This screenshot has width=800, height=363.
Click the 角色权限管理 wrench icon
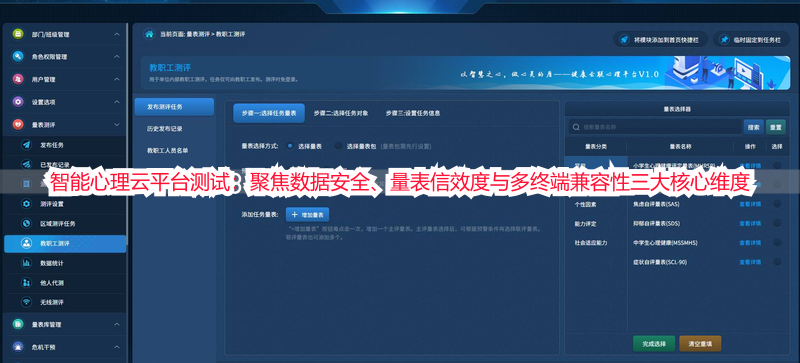(18, 57)
